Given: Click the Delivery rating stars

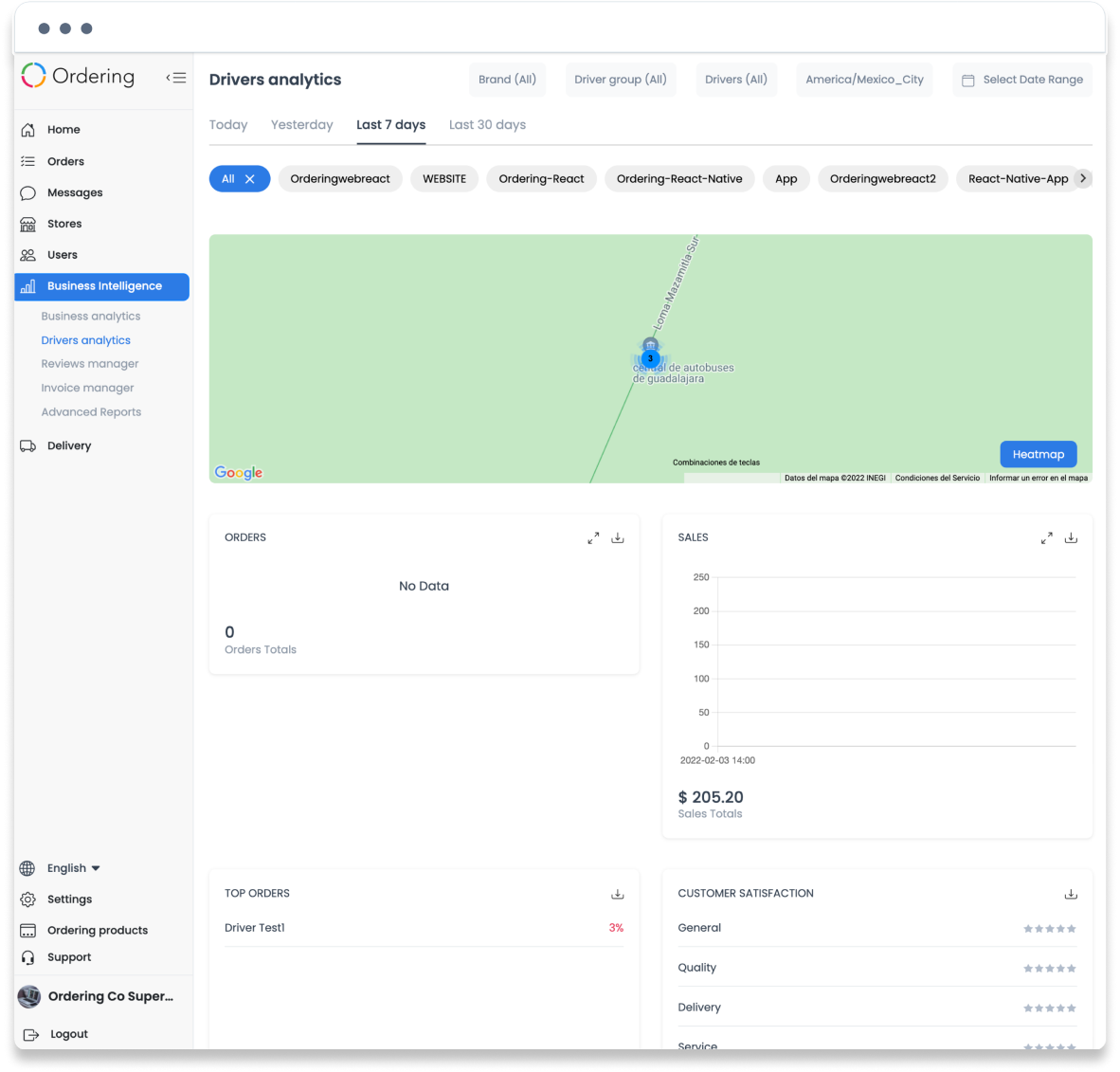Looking at the screenshot, I should tap(1049, 1008).
